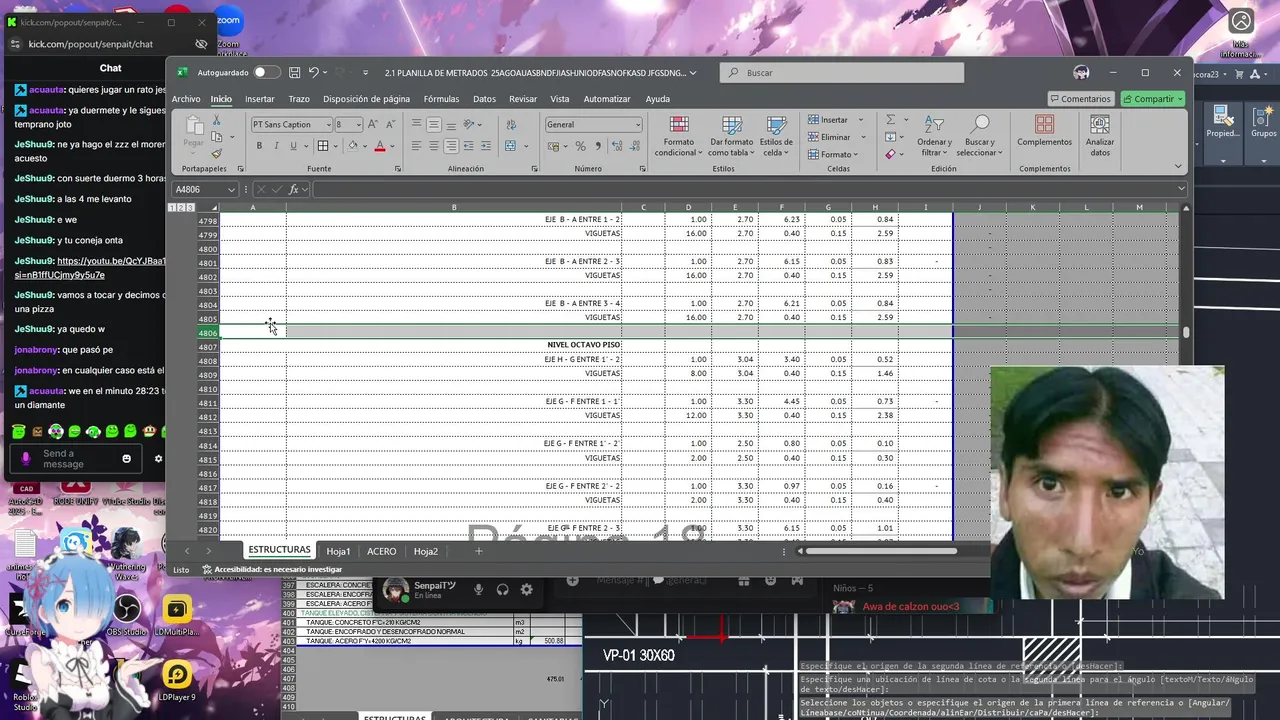Cut selection with the scissors icon
This screenshot has height=720, width=1280.
(x=217, y=122)
